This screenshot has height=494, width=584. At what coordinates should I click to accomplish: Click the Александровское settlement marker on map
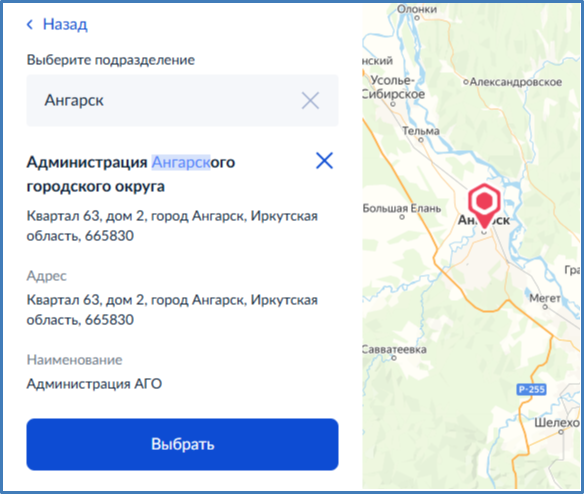click(466, 82)
